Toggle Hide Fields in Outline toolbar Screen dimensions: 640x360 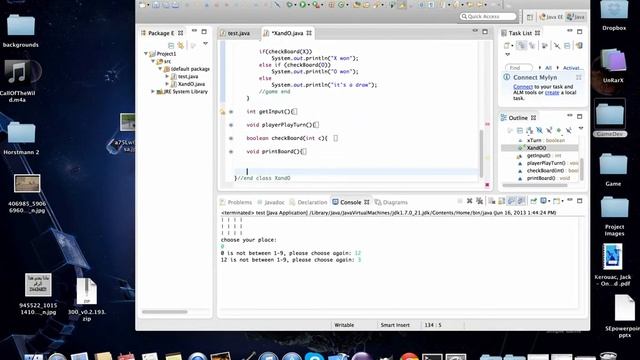click(x=539, y=130)
